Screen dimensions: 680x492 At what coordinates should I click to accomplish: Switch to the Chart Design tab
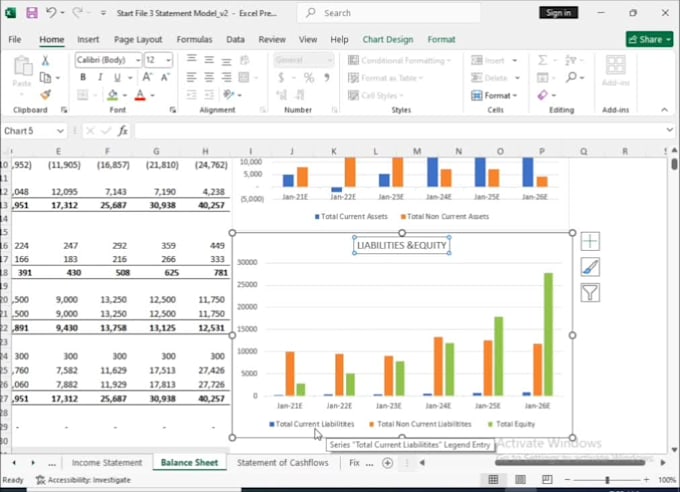(x=388, y=39)
